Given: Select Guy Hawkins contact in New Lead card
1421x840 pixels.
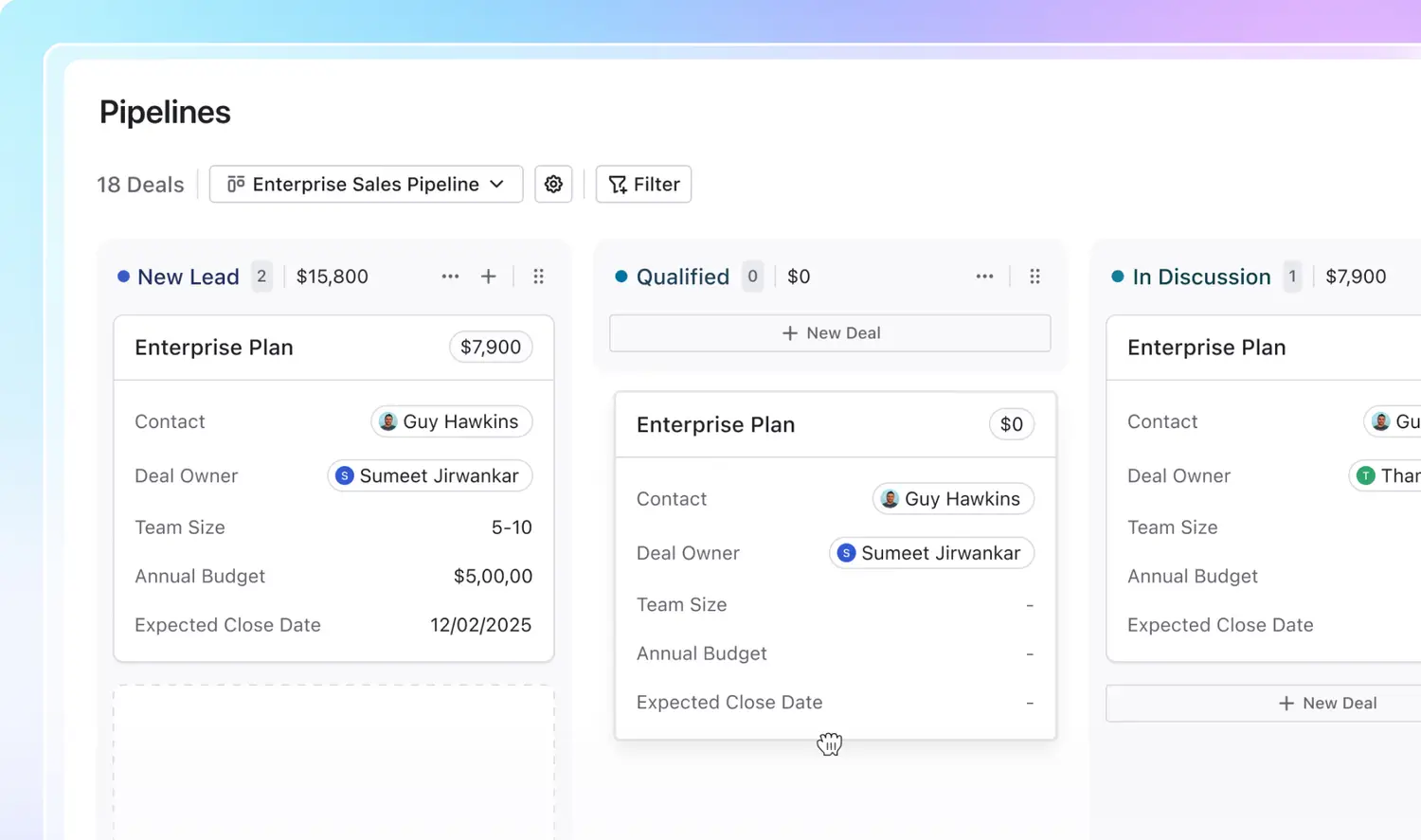Looking at the screenshot, I should point(451,421).
